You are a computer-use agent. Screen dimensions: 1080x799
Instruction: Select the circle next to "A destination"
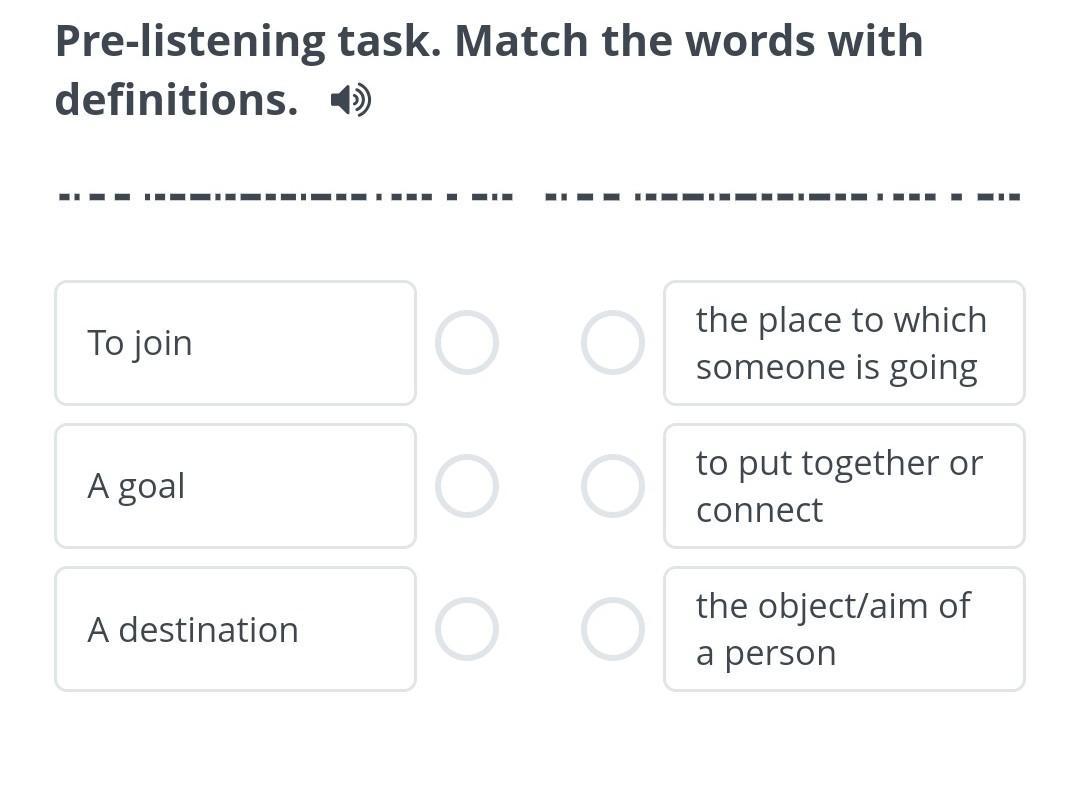point(467,629)
